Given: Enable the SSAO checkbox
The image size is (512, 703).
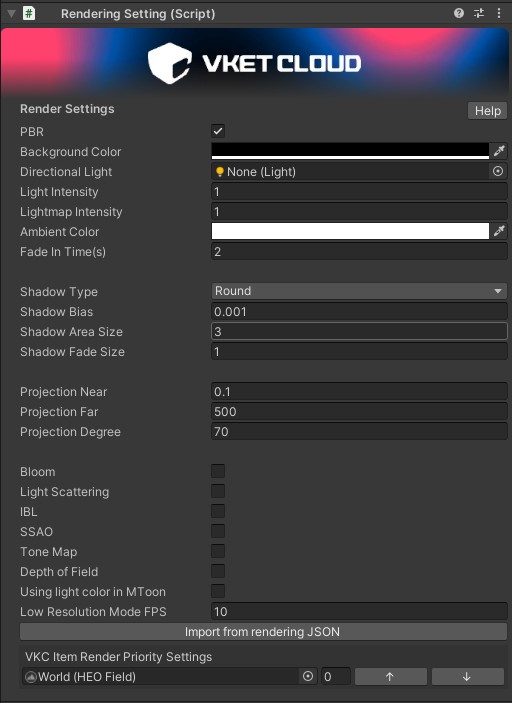Looking at the screenshot, I should pyautogui.click(x=218, y=531).
